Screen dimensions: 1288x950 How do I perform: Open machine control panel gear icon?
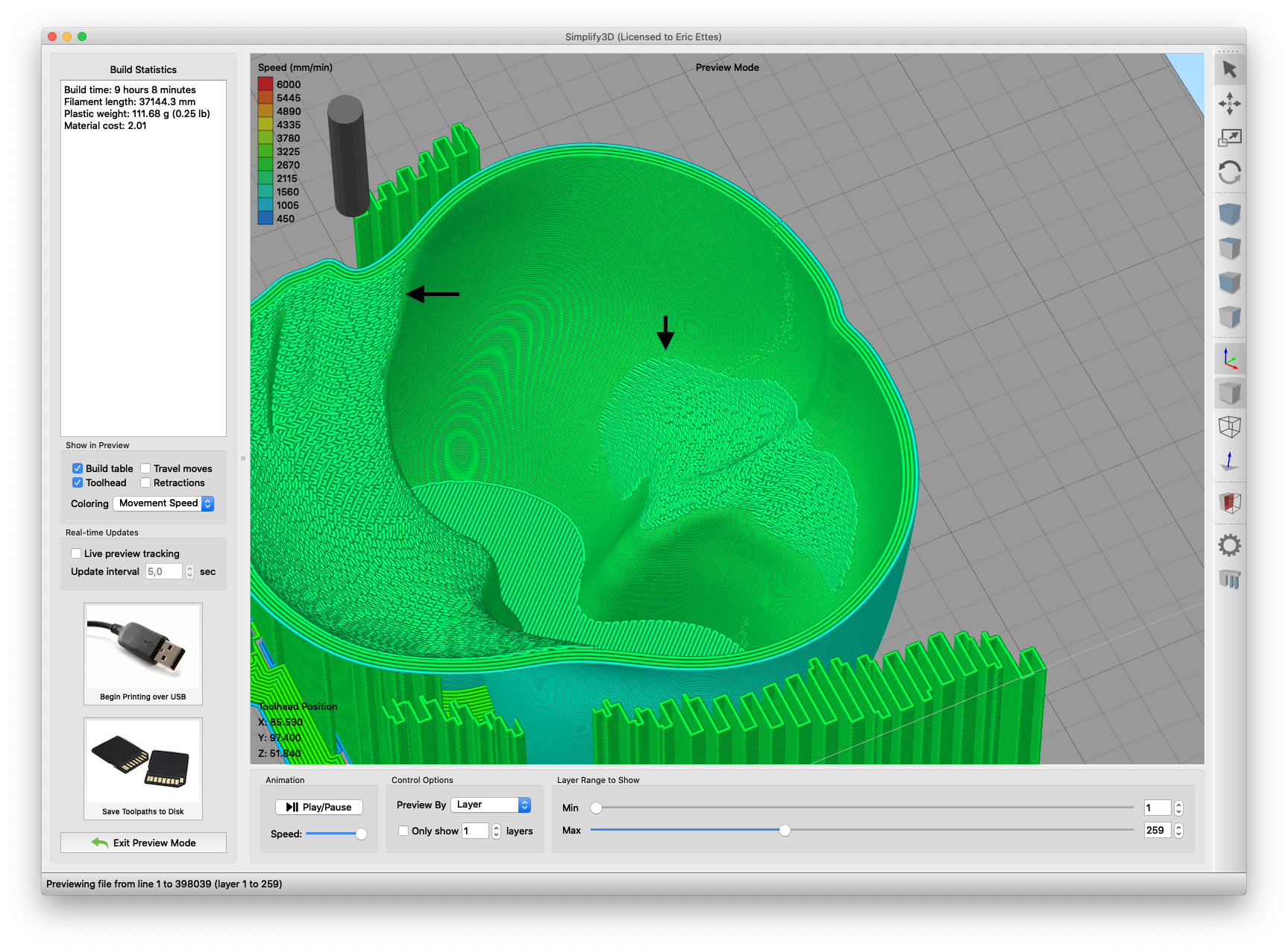1229,545
